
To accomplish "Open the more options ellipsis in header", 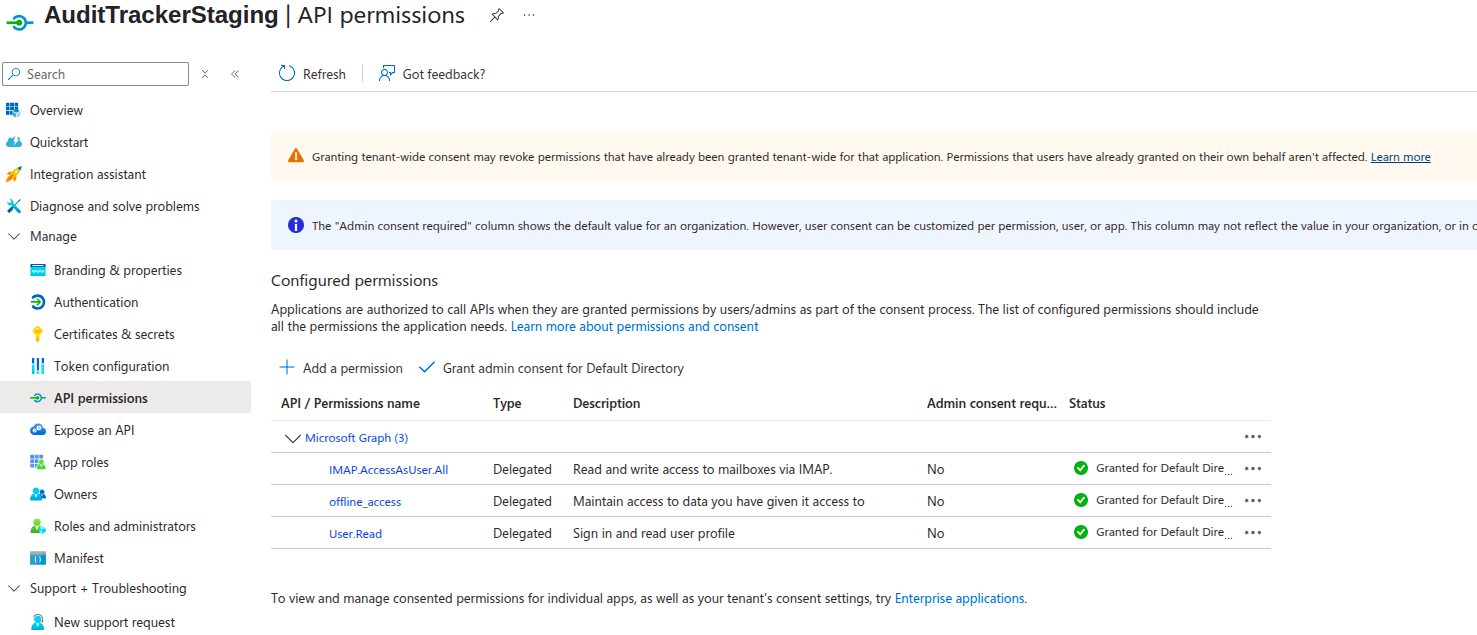I will click(x=529, y=15).
